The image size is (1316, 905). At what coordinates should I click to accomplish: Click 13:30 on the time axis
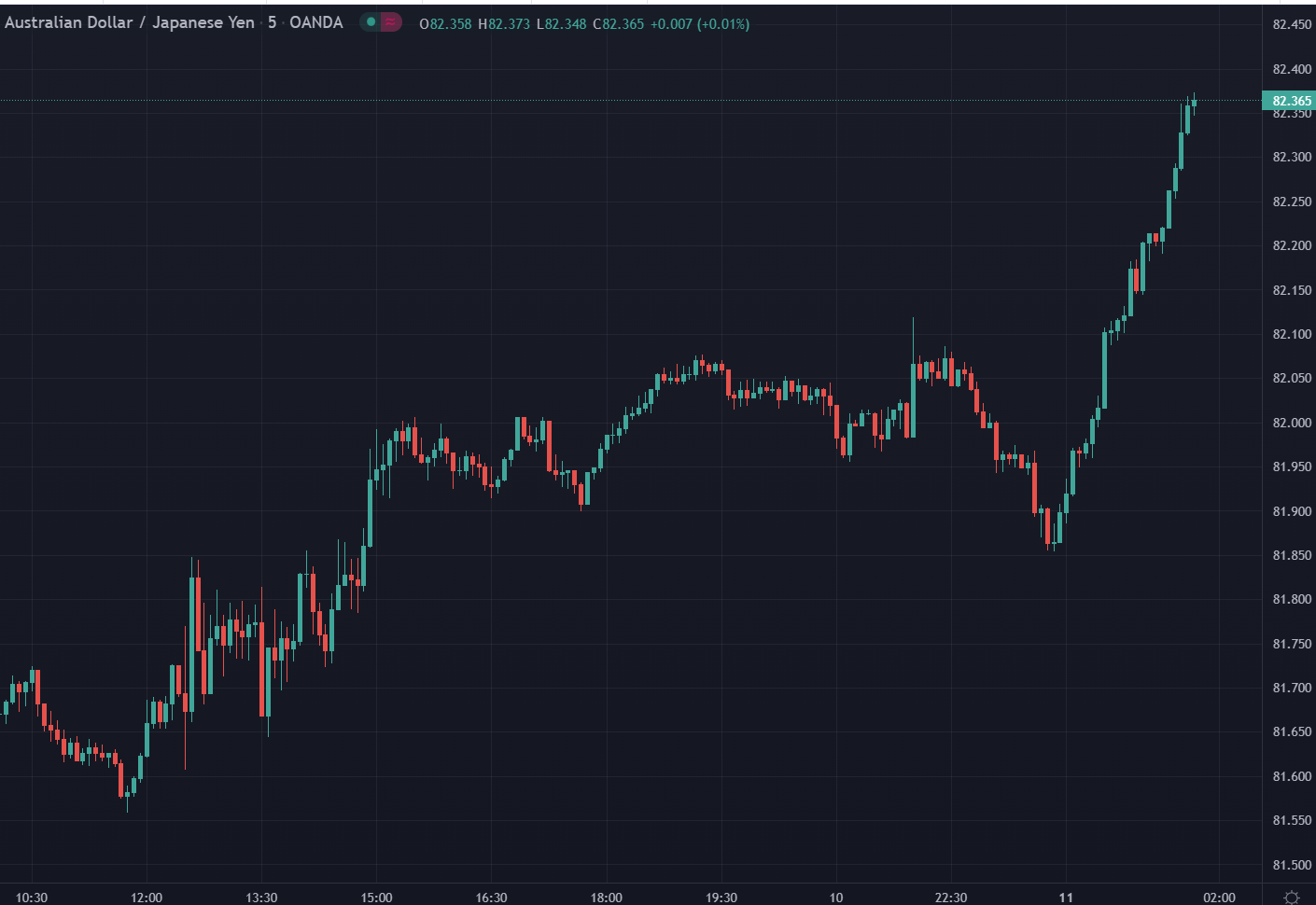(261, 898)
